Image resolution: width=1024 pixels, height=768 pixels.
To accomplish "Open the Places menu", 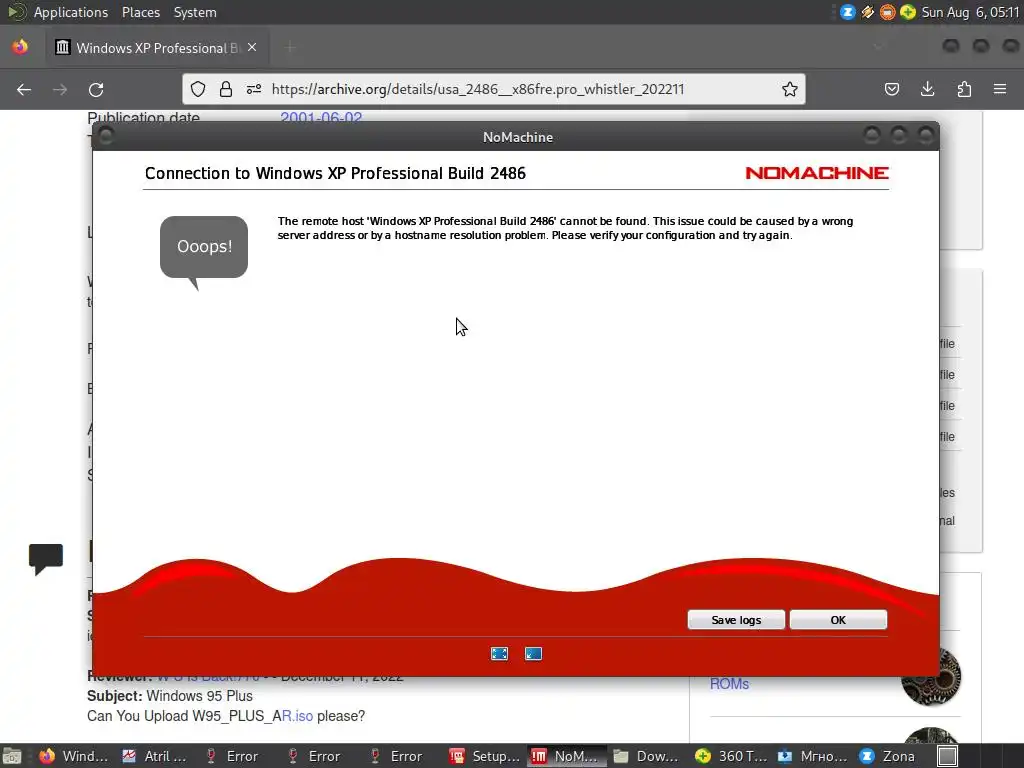I will tap(140, 12).
